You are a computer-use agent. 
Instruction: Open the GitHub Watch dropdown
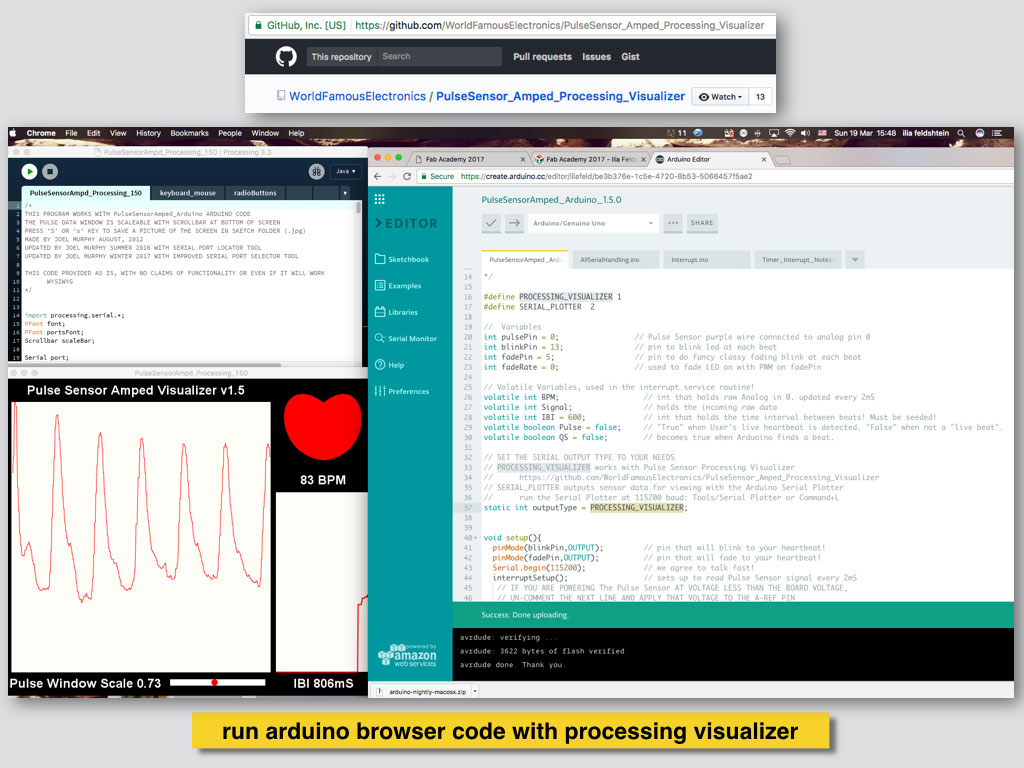(720, 97)
